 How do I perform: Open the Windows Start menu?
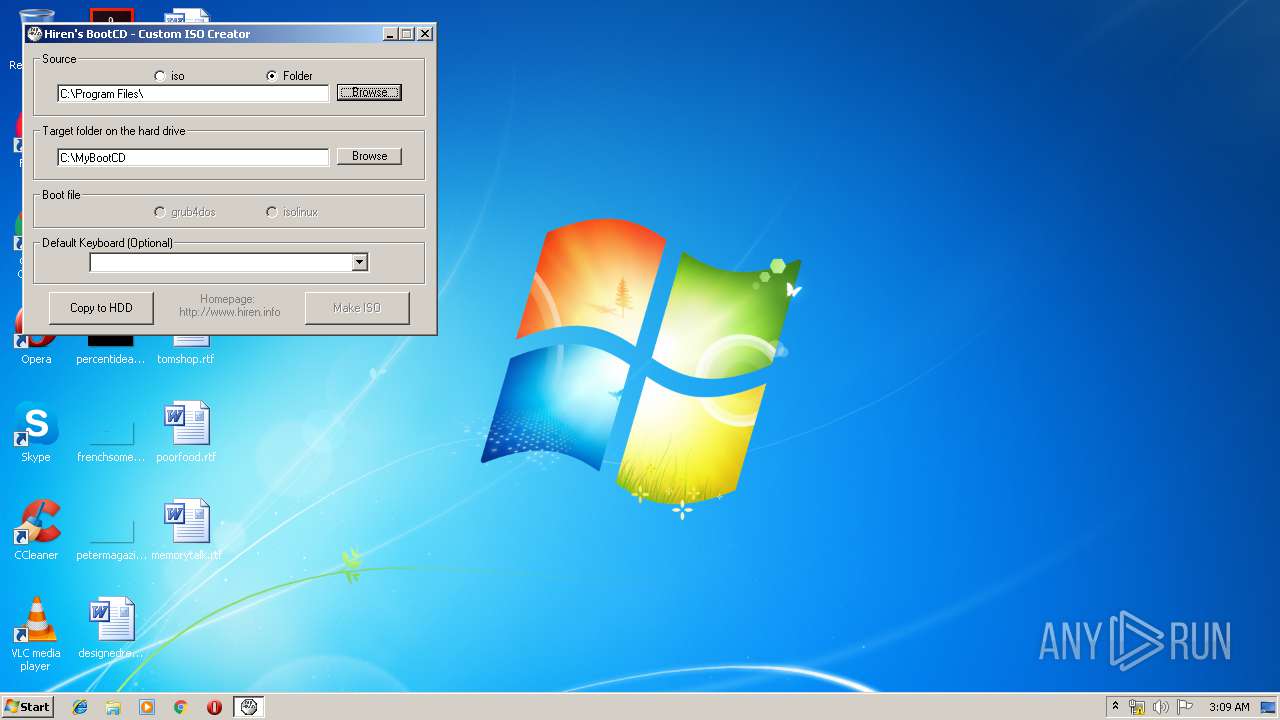(x=27, y=707)
